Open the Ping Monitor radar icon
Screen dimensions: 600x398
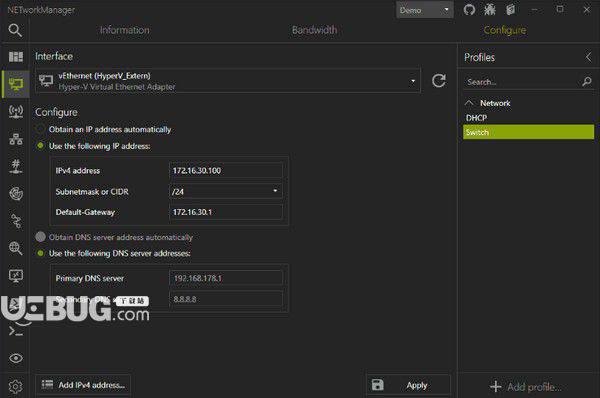(x=16, y=194)
